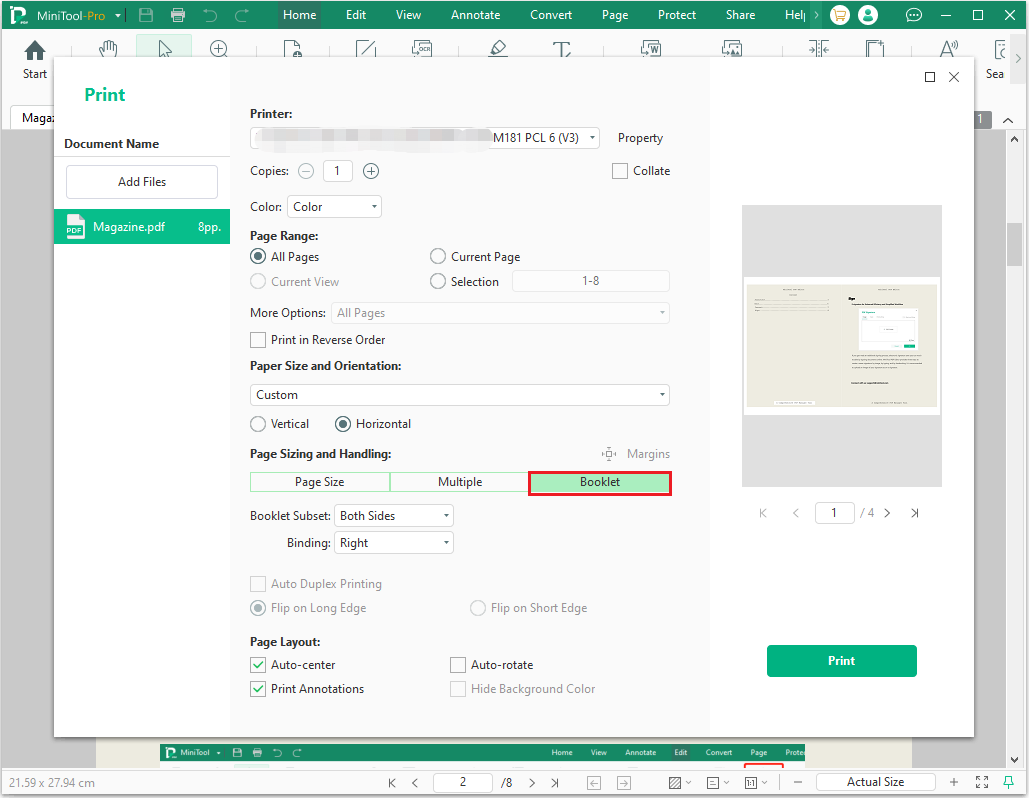The height and width of the screenshot is (798, 1029).
Task: Expand the paper size Custom dropdown
Action: click(x=459, y=395)
